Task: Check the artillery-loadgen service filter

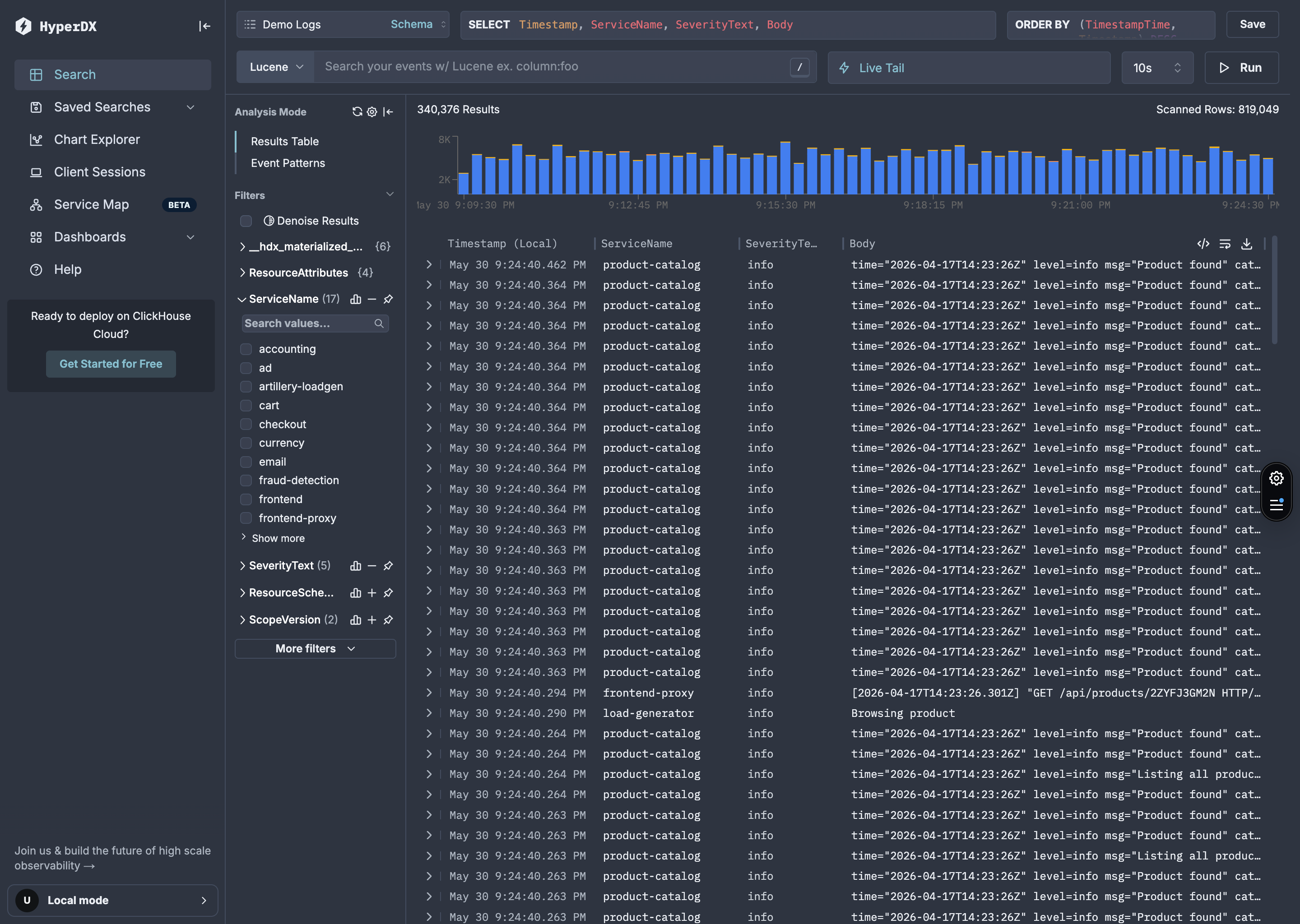Action: tap(246, 386)
